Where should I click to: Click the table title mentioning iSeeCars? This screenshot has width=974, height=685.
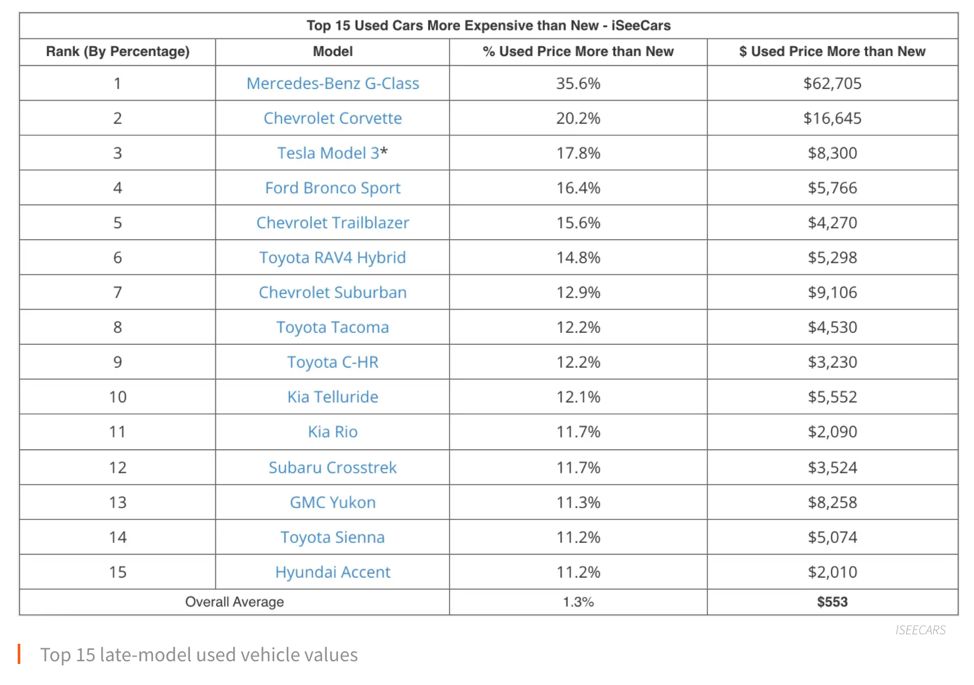[x=488, y=26]
